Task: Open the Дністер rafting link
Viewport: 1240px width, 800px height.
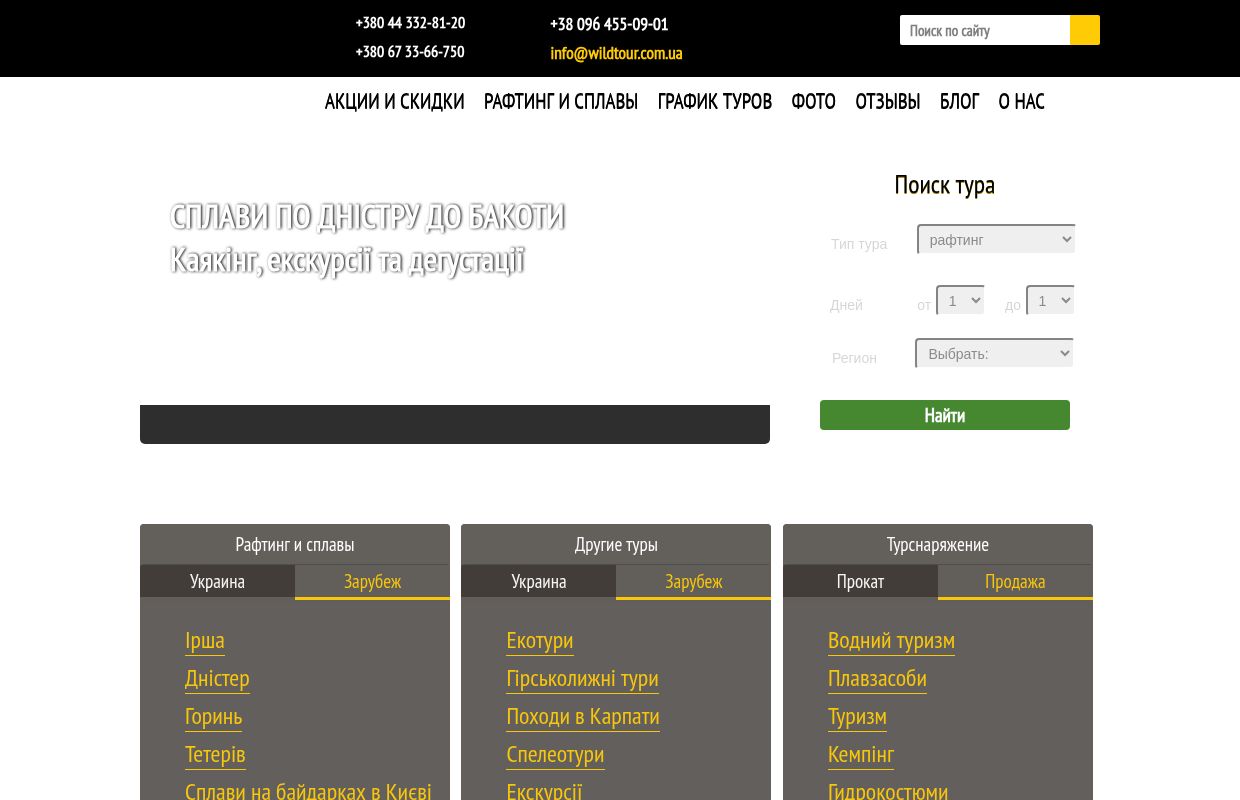Action: (x=217, y=678)
